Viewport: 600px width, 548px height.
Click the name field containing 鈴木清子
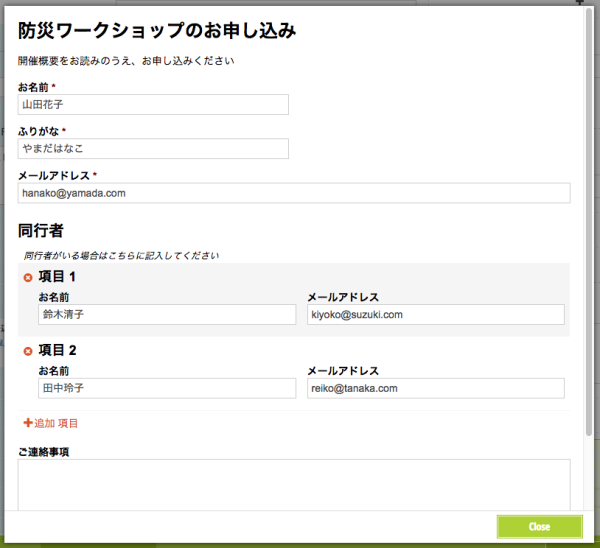pos(167,315)
